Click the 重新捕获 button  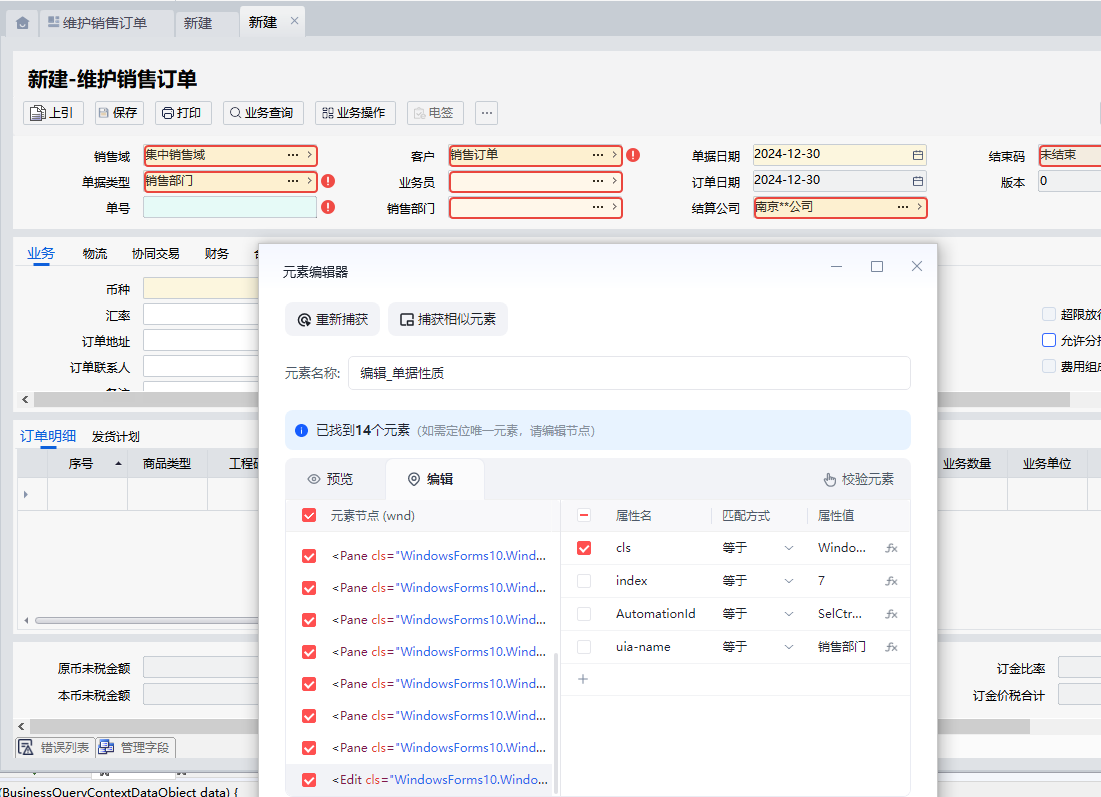point(332,320)
